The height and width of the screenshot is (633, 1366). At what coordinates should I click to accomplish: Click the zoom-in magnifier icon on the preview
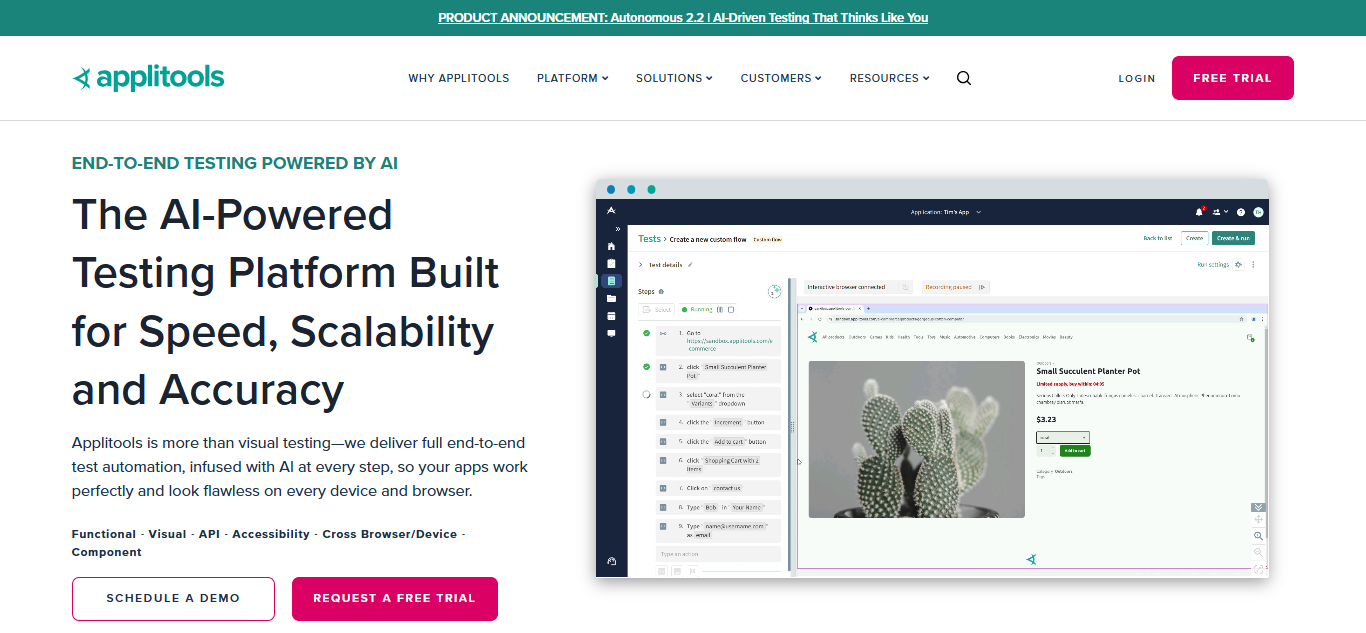pyautogui.click(x=1259, y=535)
